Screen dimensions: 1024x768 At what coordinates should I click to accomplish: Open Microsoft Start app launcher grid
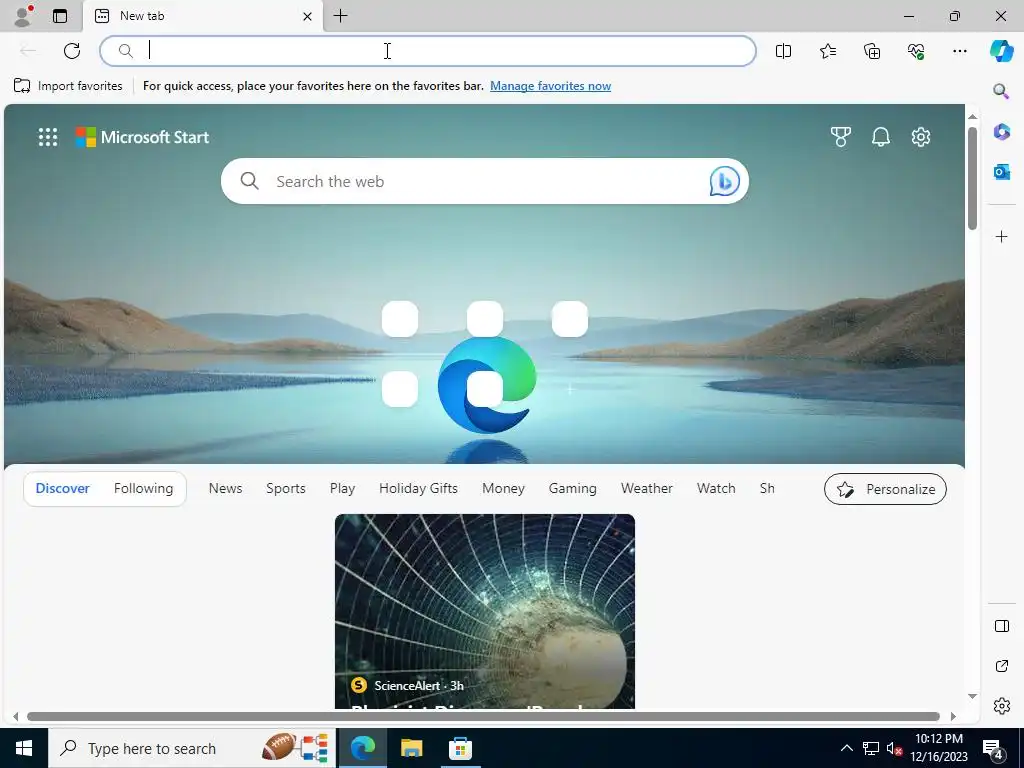pyautogui.click(x=48, y=137)
